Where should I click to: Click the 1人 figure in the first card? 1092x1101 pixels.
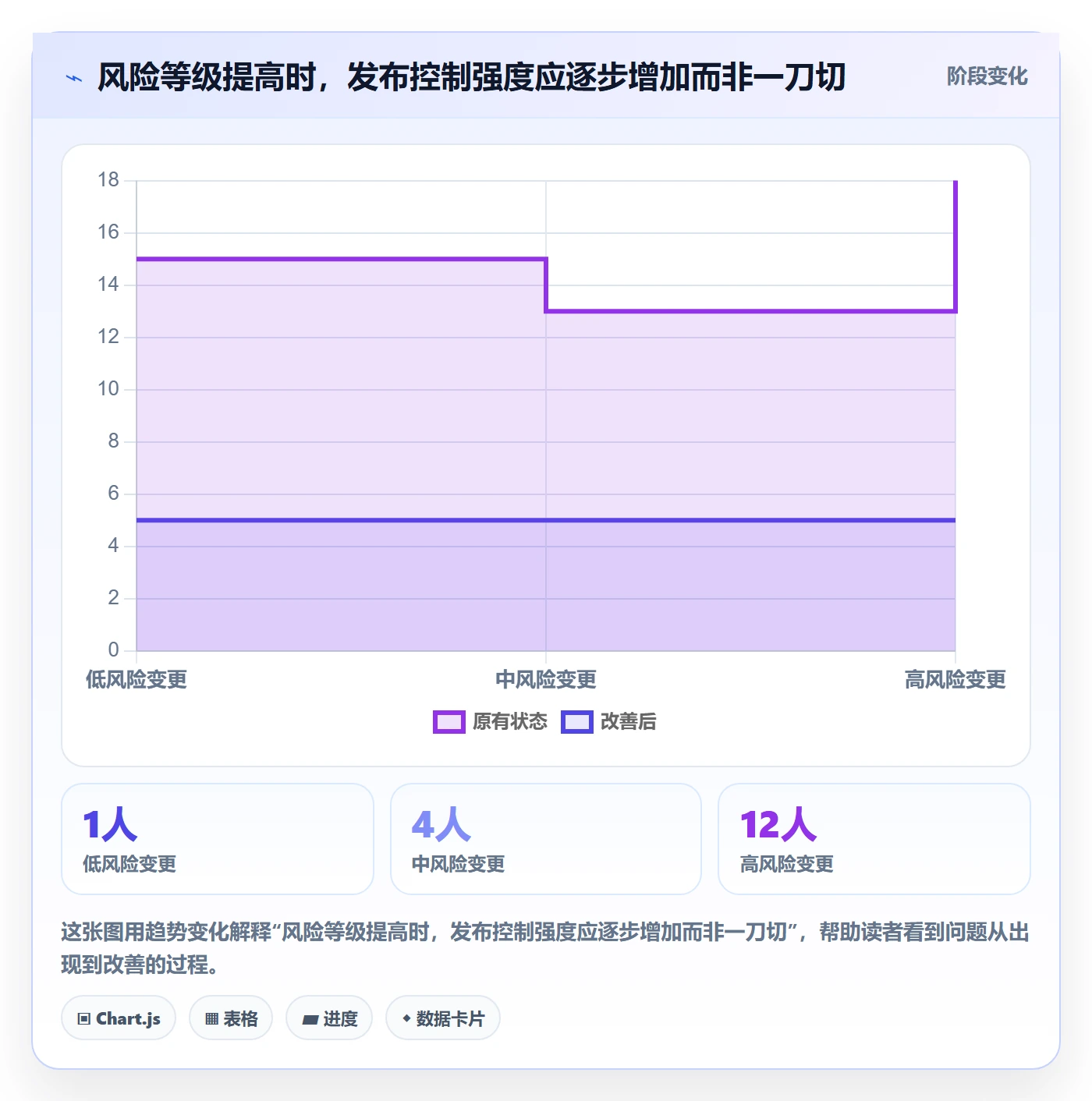[x=110, y=825]
